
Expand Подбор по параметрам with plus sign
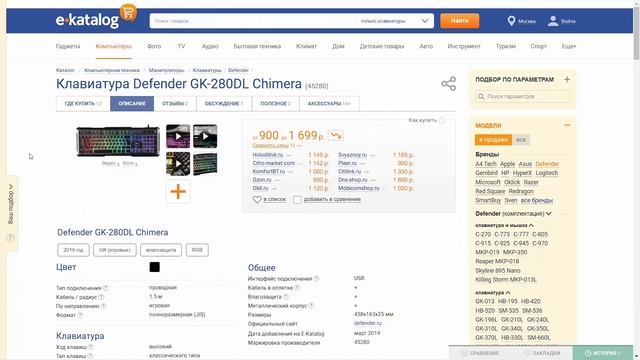[x=567, y=80]
